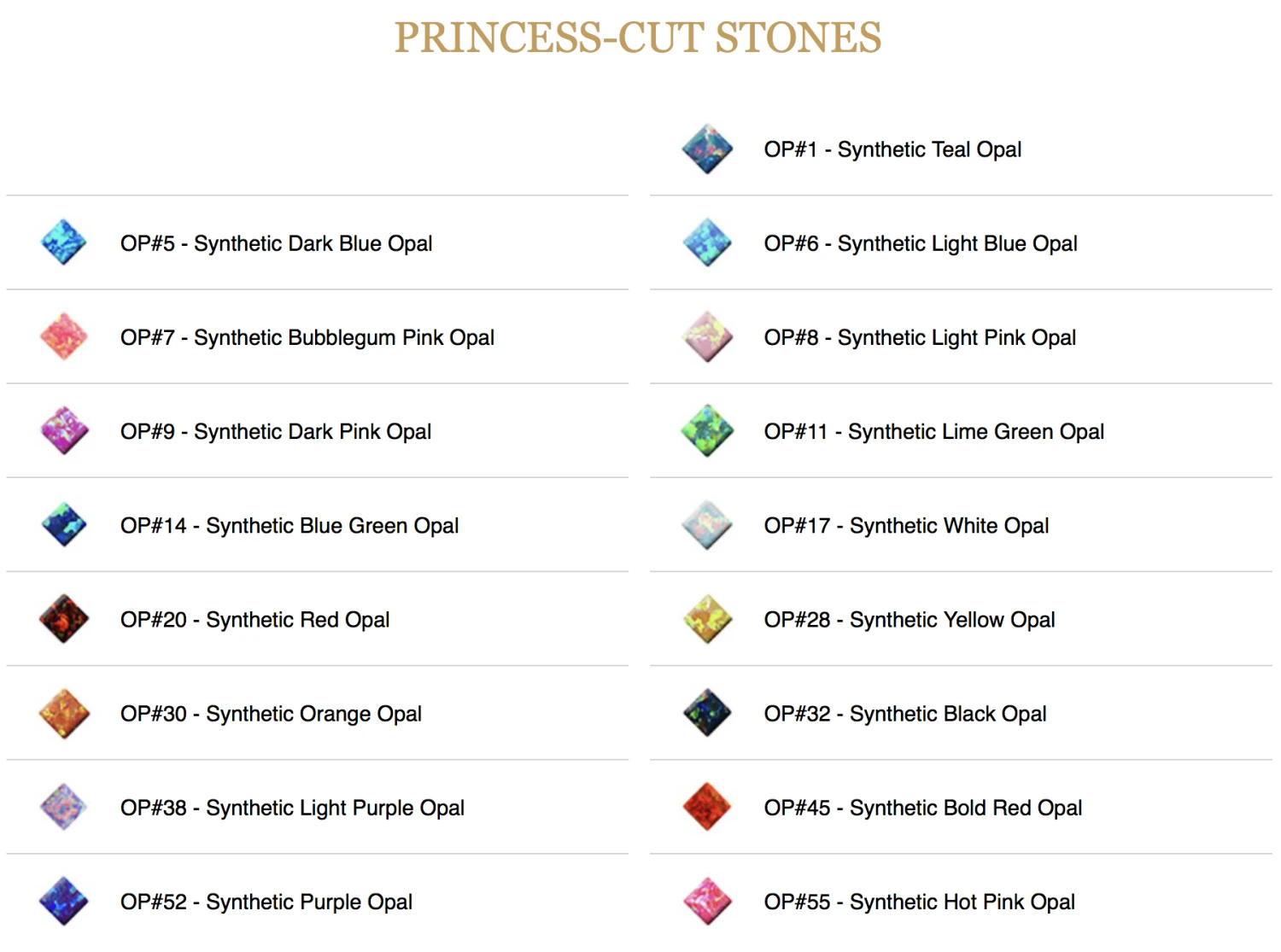Pick the black opal stone icon for OP#32

click(x=707, y=713)
